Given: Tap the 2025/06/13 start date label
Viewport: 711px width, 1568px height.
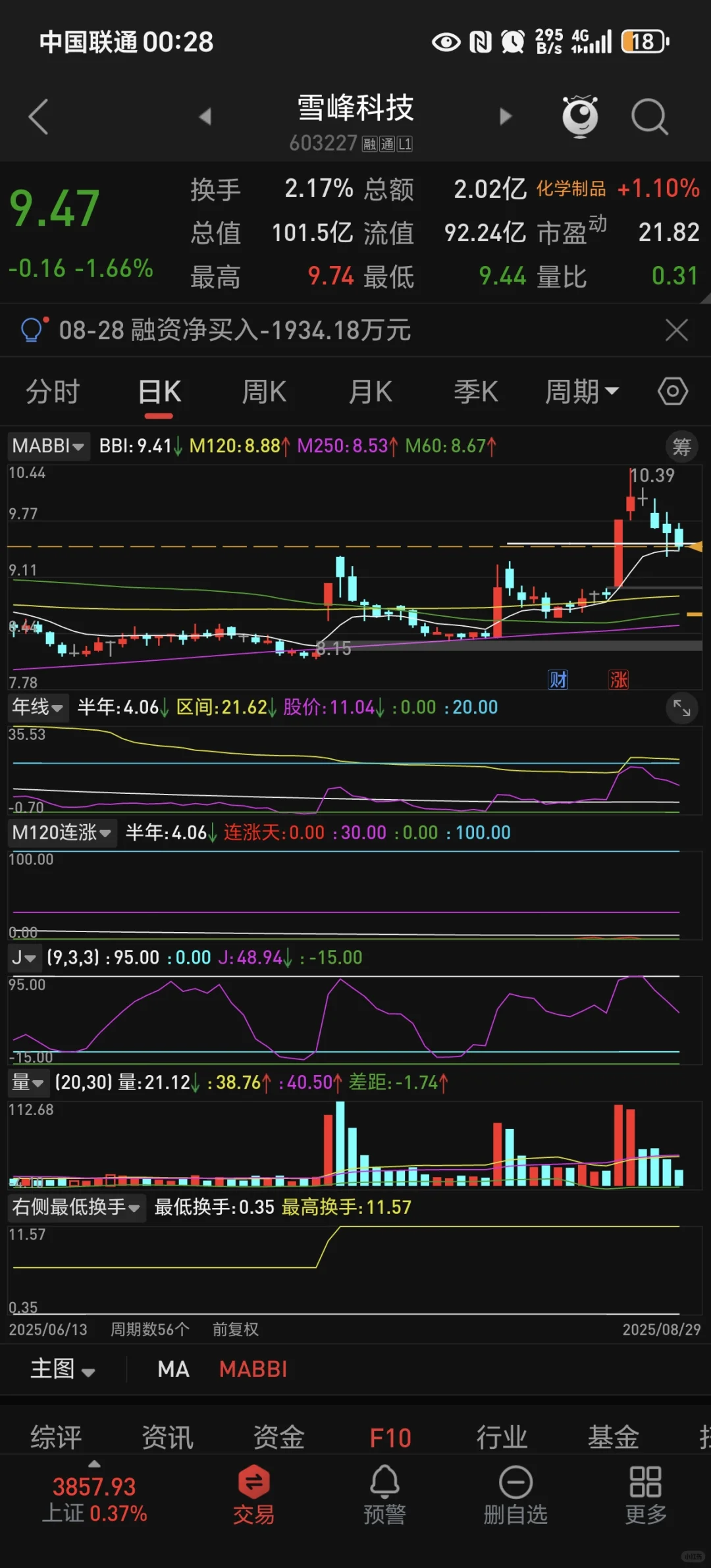Looking at the screenshot, I should click(x=48, y=1329).
